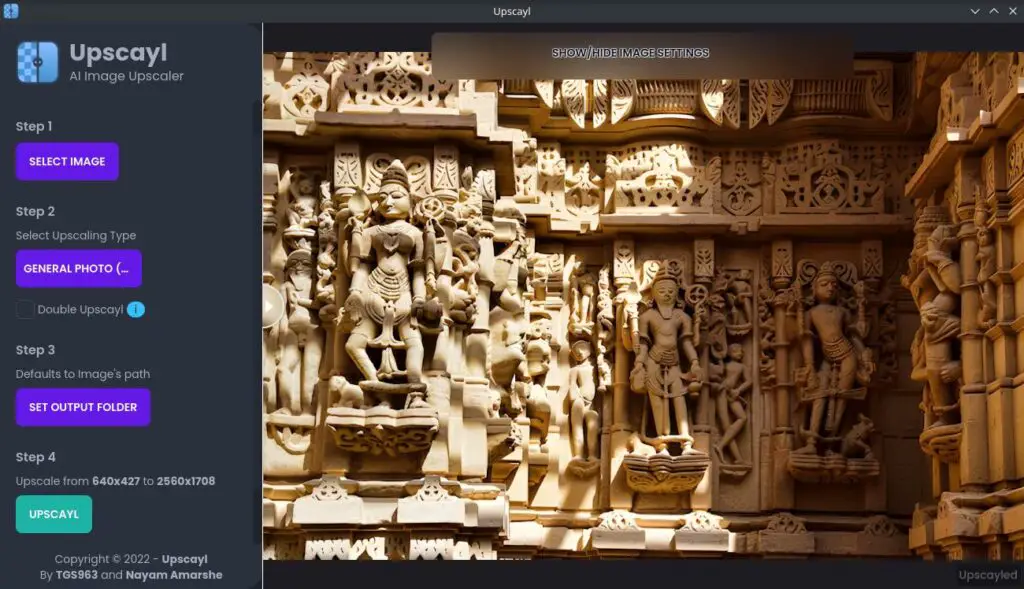Click the "Step 4" heading
This screenshot has height=589, width=1024.
(x=35, y=456)
